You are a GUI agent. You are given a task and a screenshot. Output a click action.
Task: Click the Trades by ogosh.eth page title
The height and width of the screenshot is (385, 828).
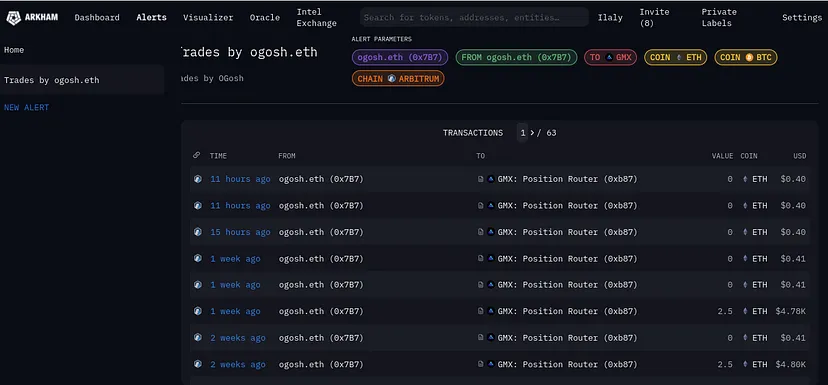click(249, 52)
